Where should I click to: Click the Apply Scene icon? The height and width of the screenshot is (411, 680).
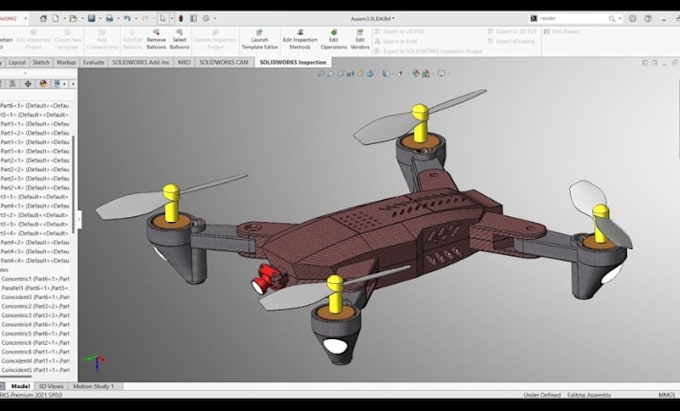point(426,74)
